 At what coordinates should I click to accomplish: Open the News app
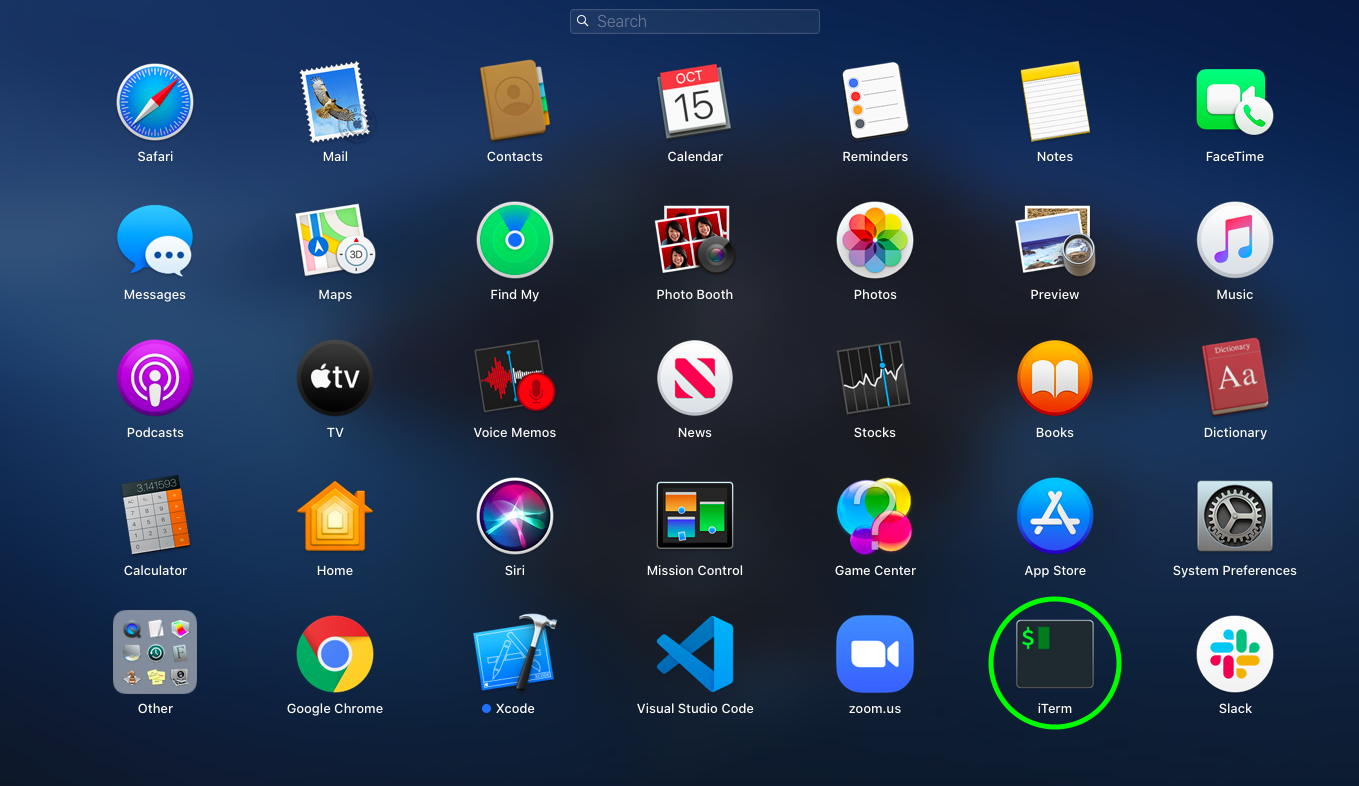click(695, 378)
